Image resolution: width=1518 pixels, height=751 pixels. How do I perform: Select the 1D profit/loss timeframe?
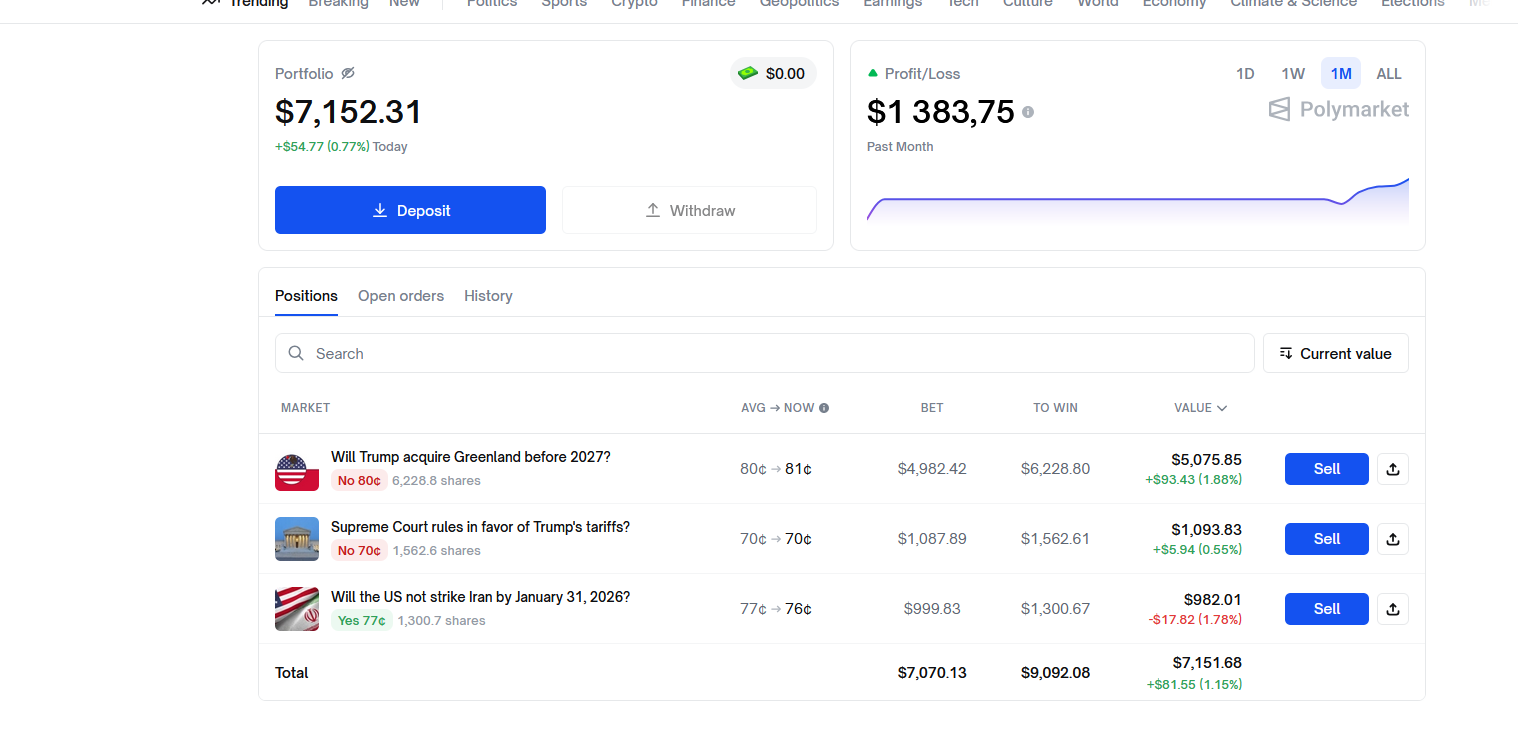pyautogui.click(x=1245, y=73)
